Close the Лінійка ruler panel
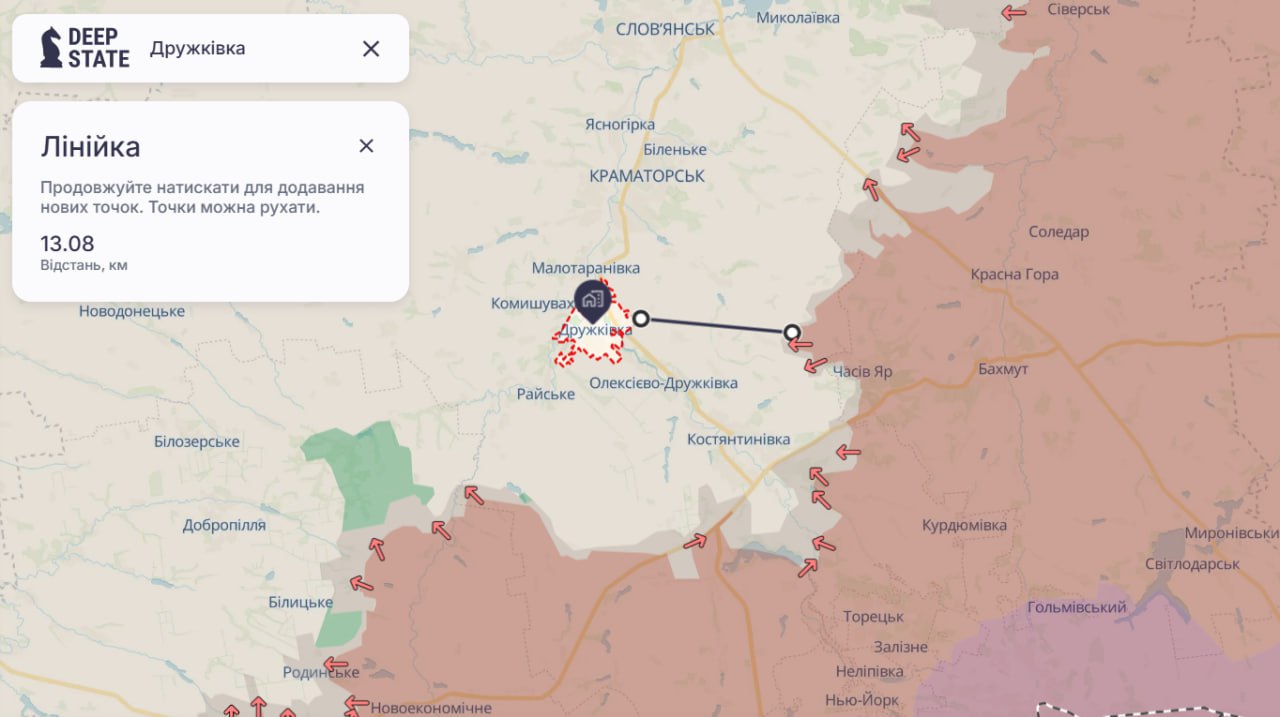The height and width of the screenshot is (717, 1280). tap(366, 146)
